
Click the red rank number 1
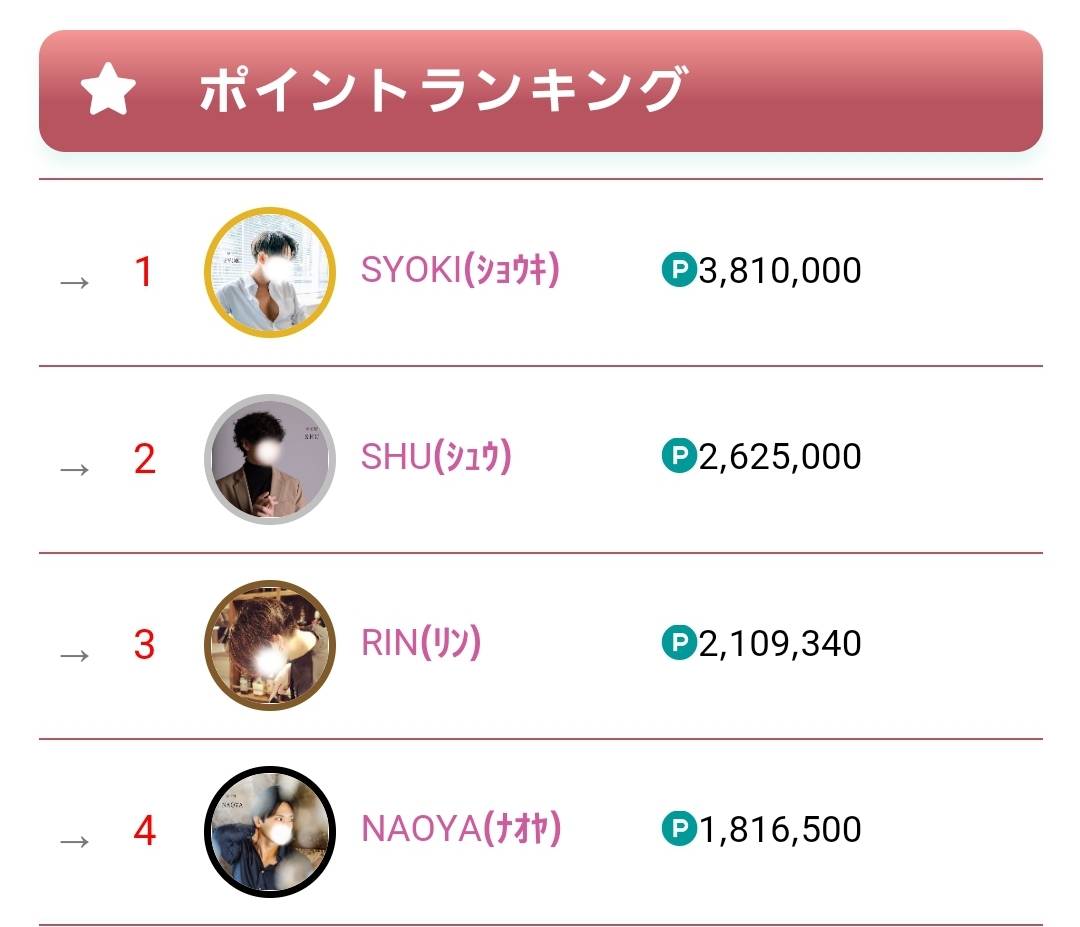pos(144,272)
